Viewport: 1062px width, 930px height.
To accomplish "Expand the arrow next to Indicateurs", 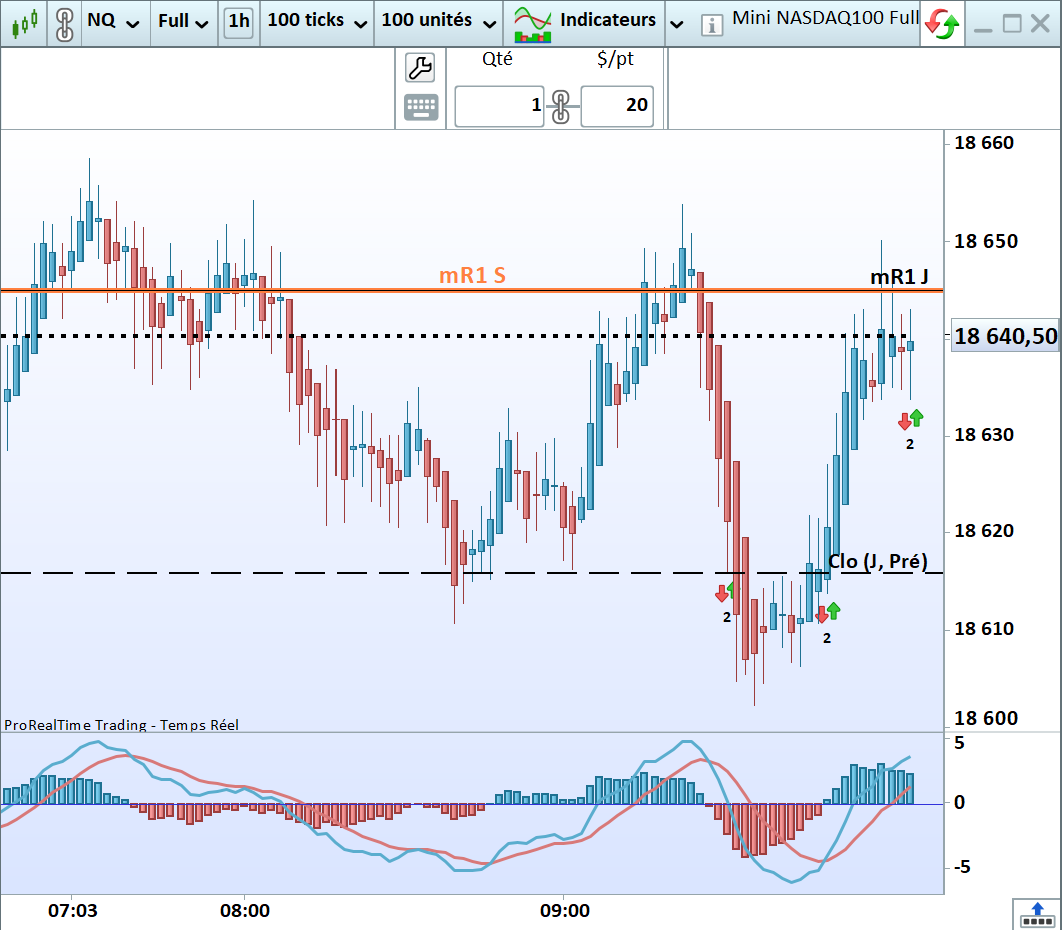I will pos(676,24).
